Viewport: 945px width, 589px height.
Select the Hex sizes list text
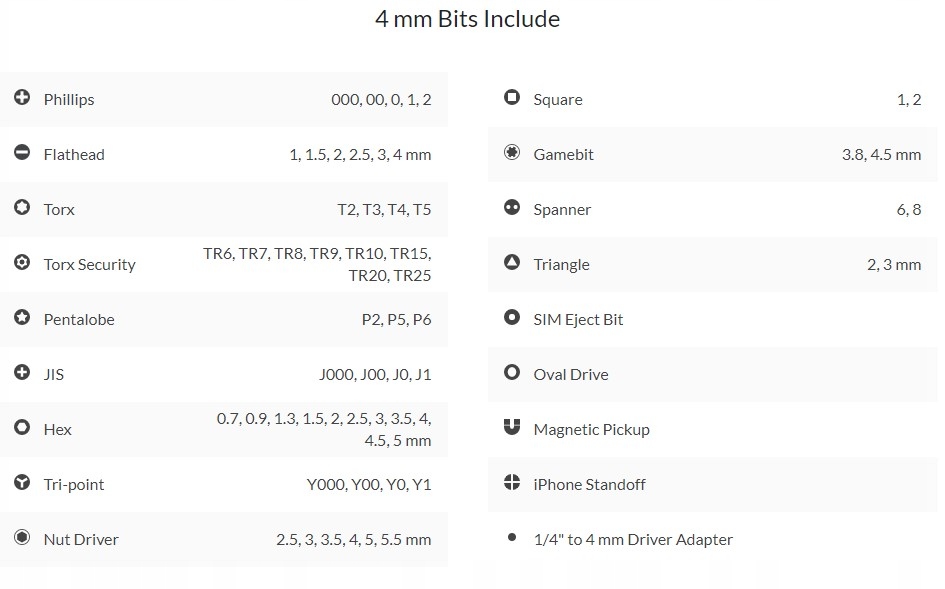tap(324, 429)
